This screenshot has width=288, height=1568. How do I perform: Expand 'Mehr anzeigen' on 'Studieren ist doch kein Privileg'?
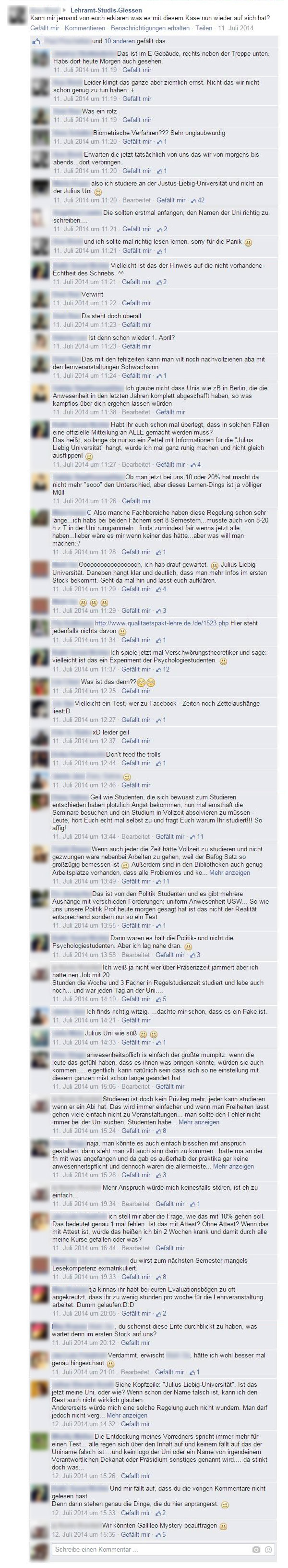click(x=199, y=1122)
